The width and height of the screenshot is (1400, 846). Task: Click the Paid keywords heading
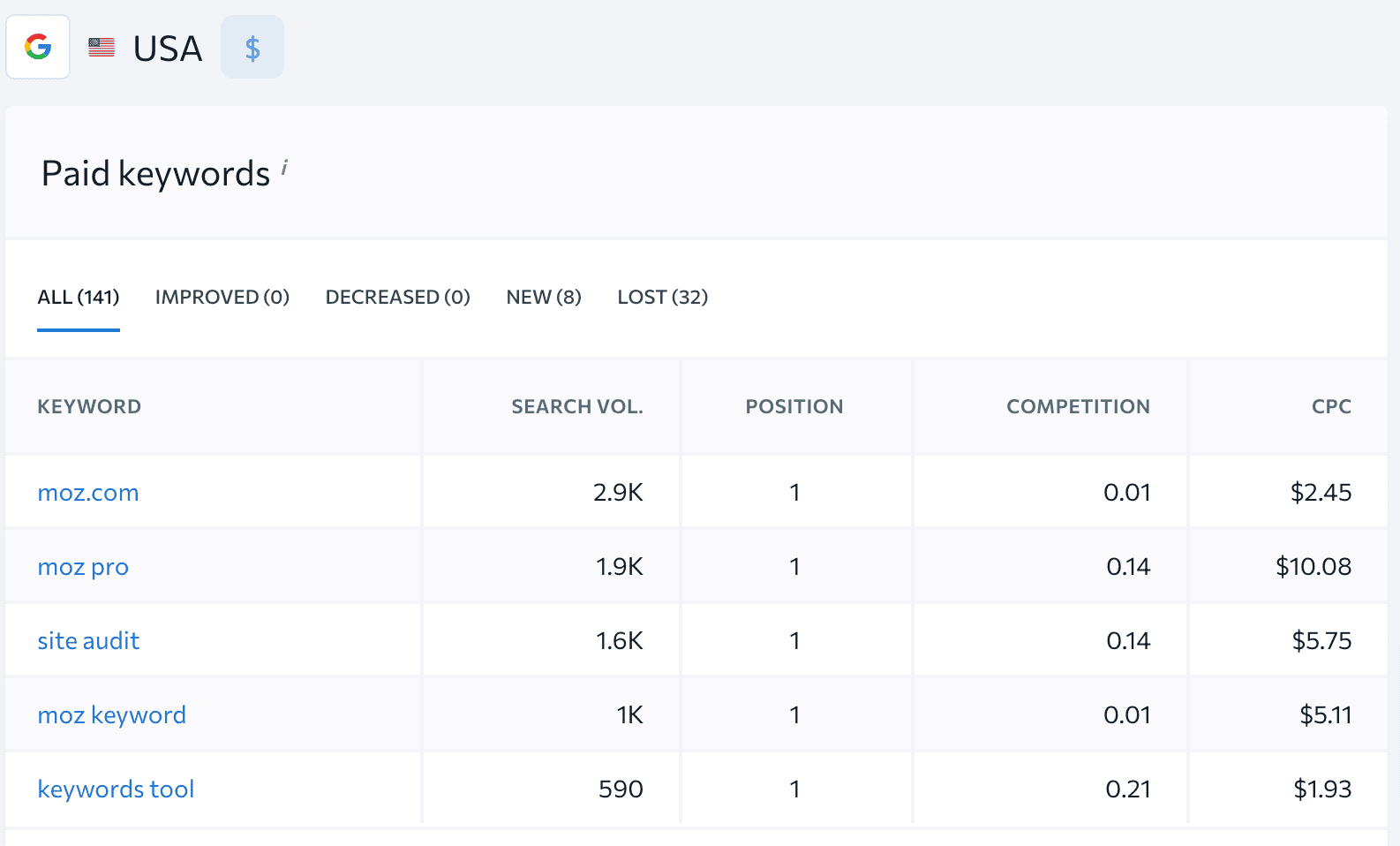(x=155, y=174)
